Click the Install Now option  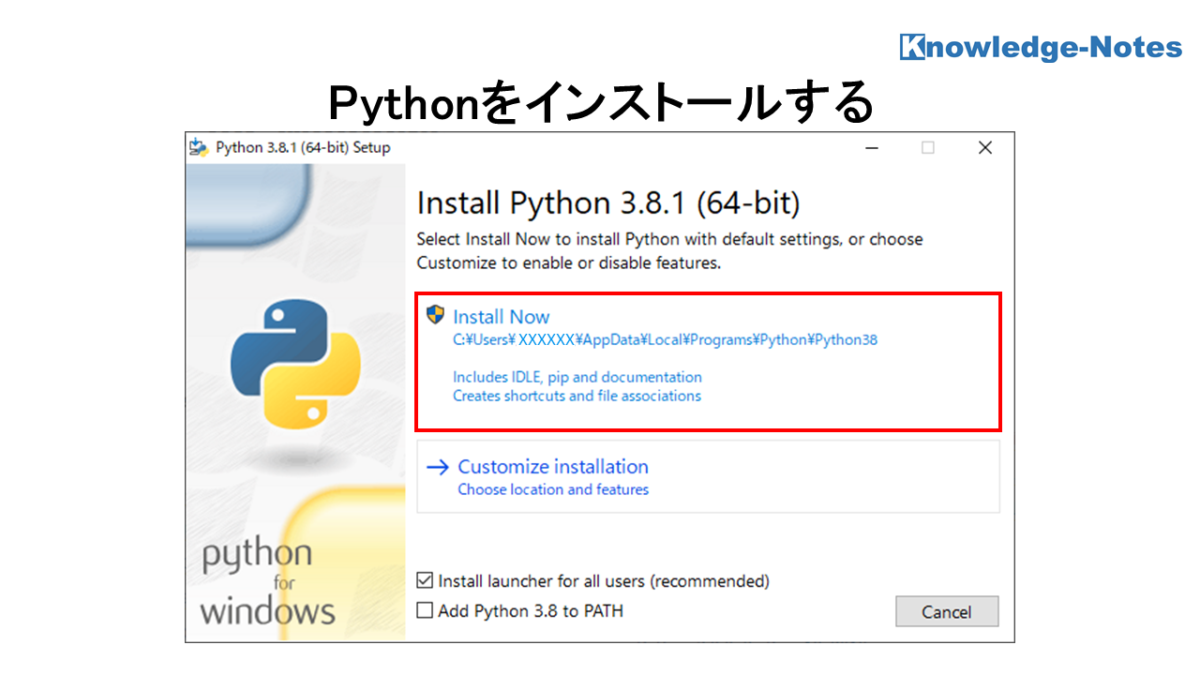click(708, 361)
